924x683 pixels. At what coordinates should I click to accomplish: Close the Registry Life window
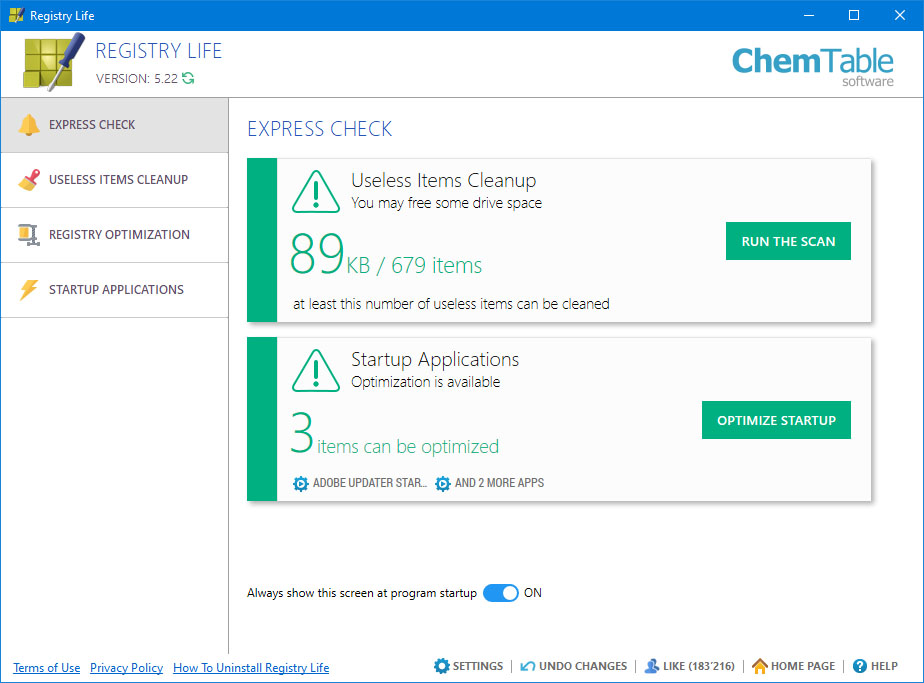pos(900,15)
